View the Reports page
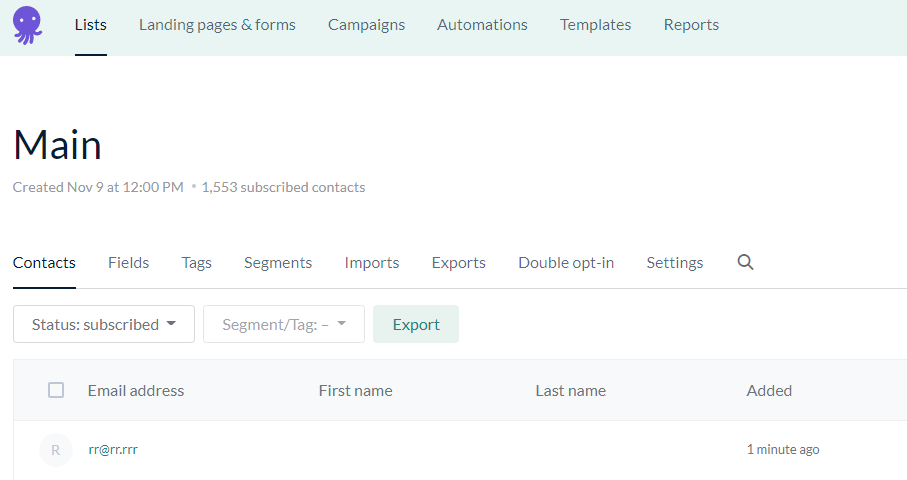The image size is (907, 480). pyautogui.click(x=691, y=25)
